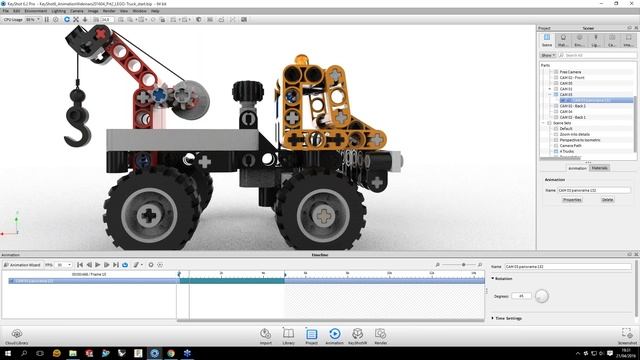Screen dimensions: 640x360
Task: Click the Properties button
Action: pyautogui.click(x=572, y=200)
